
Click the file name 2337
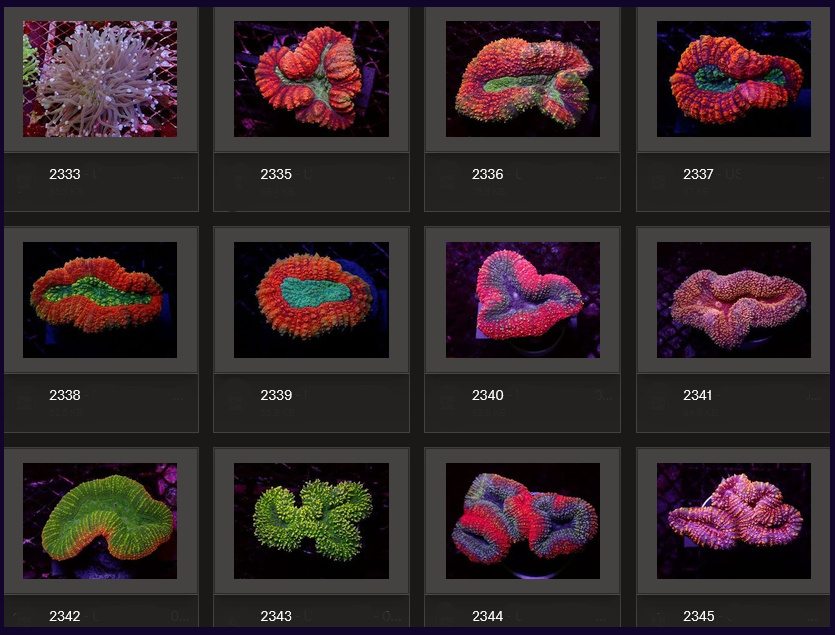698,174
